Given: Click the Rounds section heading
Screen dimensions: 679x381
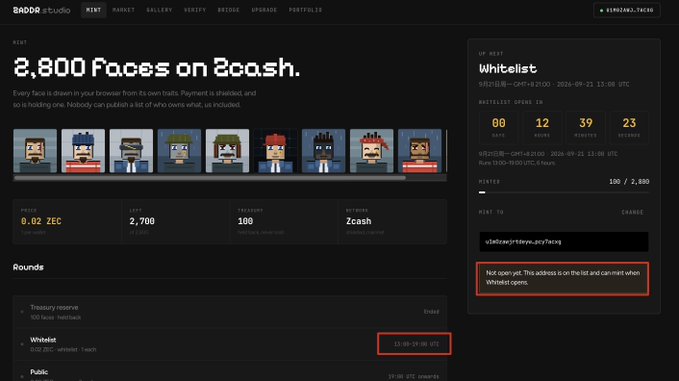Looking at the screenshot, I should (x=28, y=267).
